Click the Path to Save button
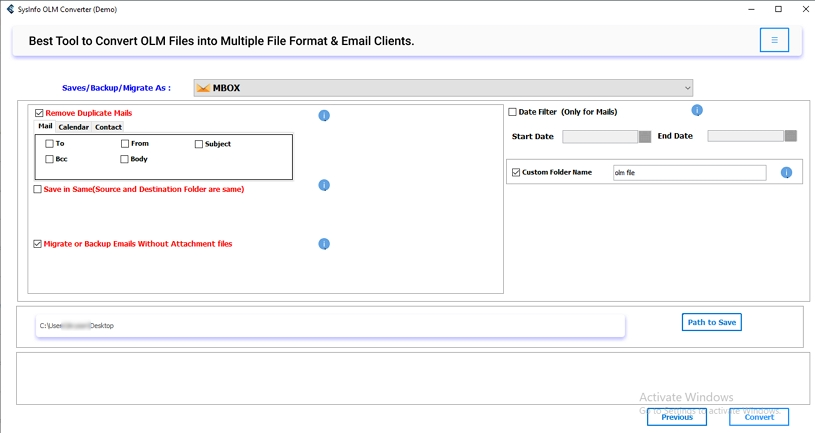This screenshot has height=433, width=815. 712,322
